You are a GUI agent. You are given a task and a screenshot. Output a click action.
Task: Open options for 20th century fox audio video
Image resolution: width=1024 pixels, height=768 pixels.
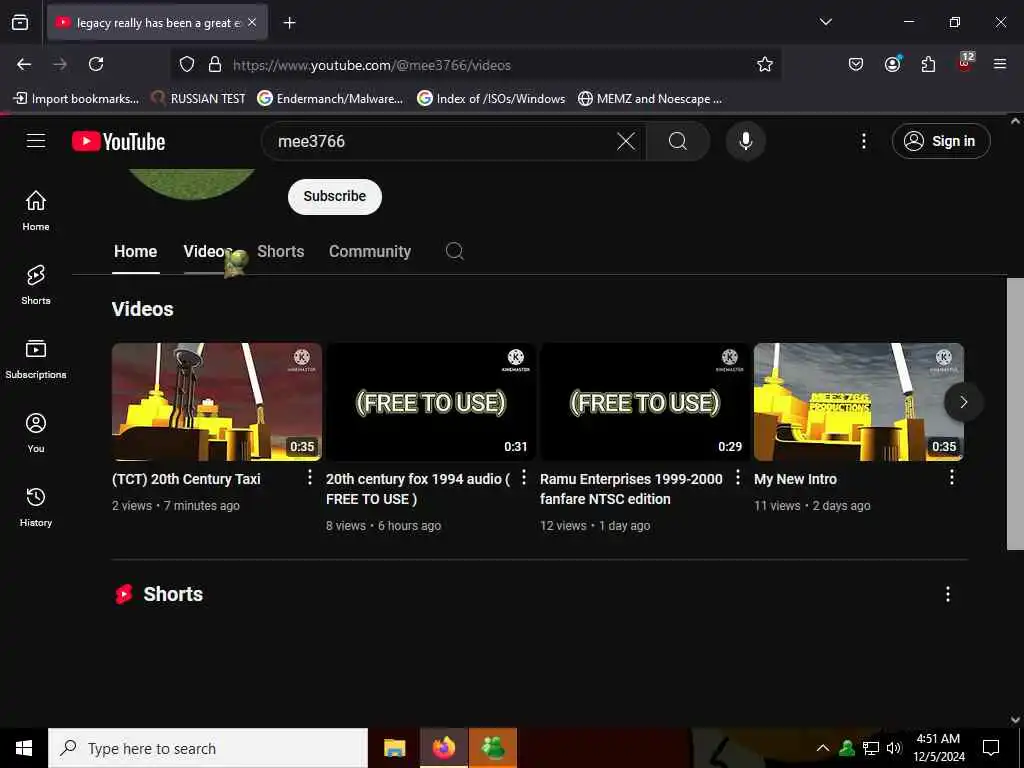coord(524,477)
